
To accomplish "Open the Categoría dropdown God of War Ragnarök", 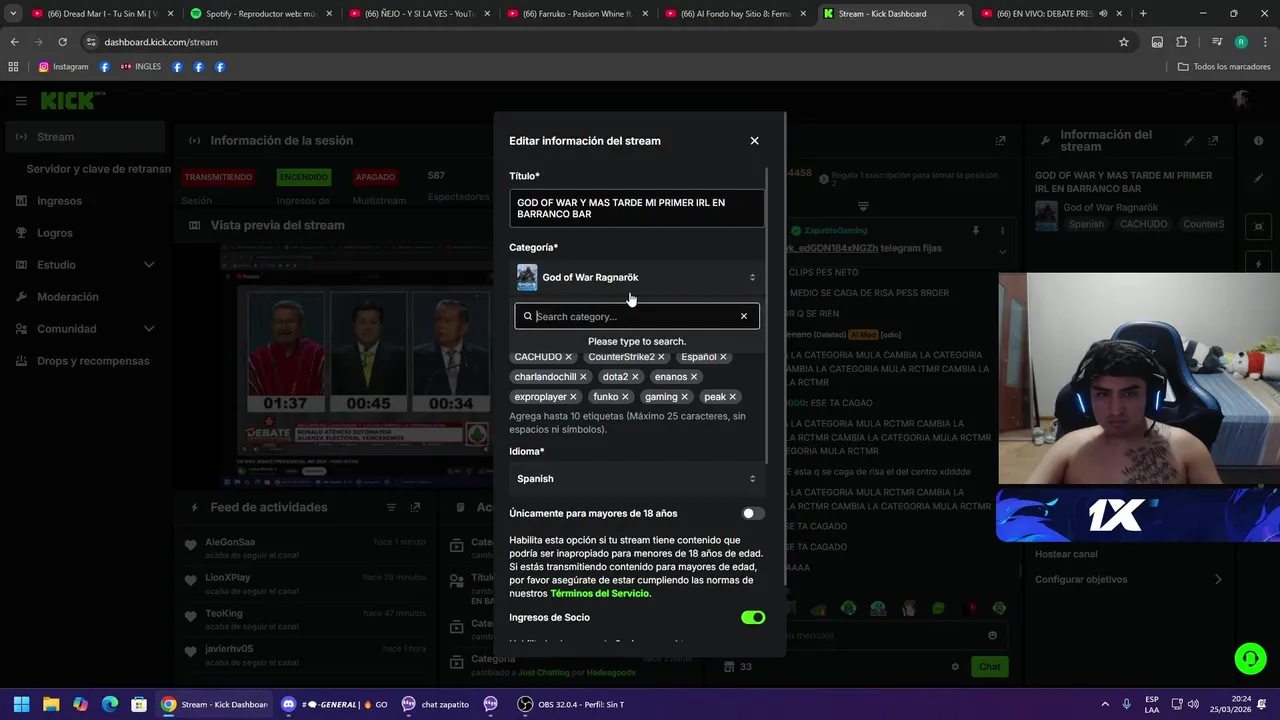I will point(637,277).
